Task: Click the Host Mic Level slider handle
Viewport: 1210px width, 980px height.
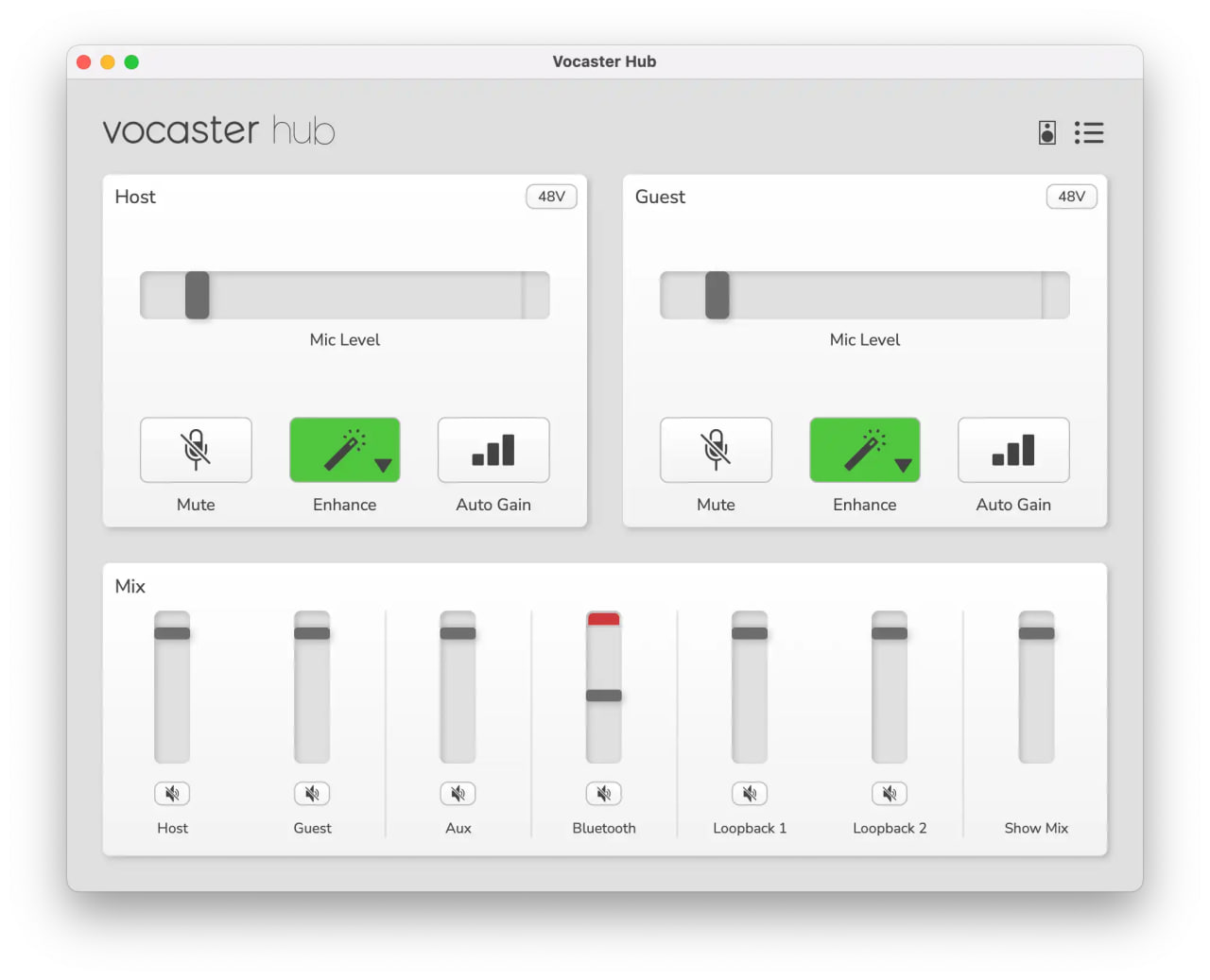Action: coord(197,295)
